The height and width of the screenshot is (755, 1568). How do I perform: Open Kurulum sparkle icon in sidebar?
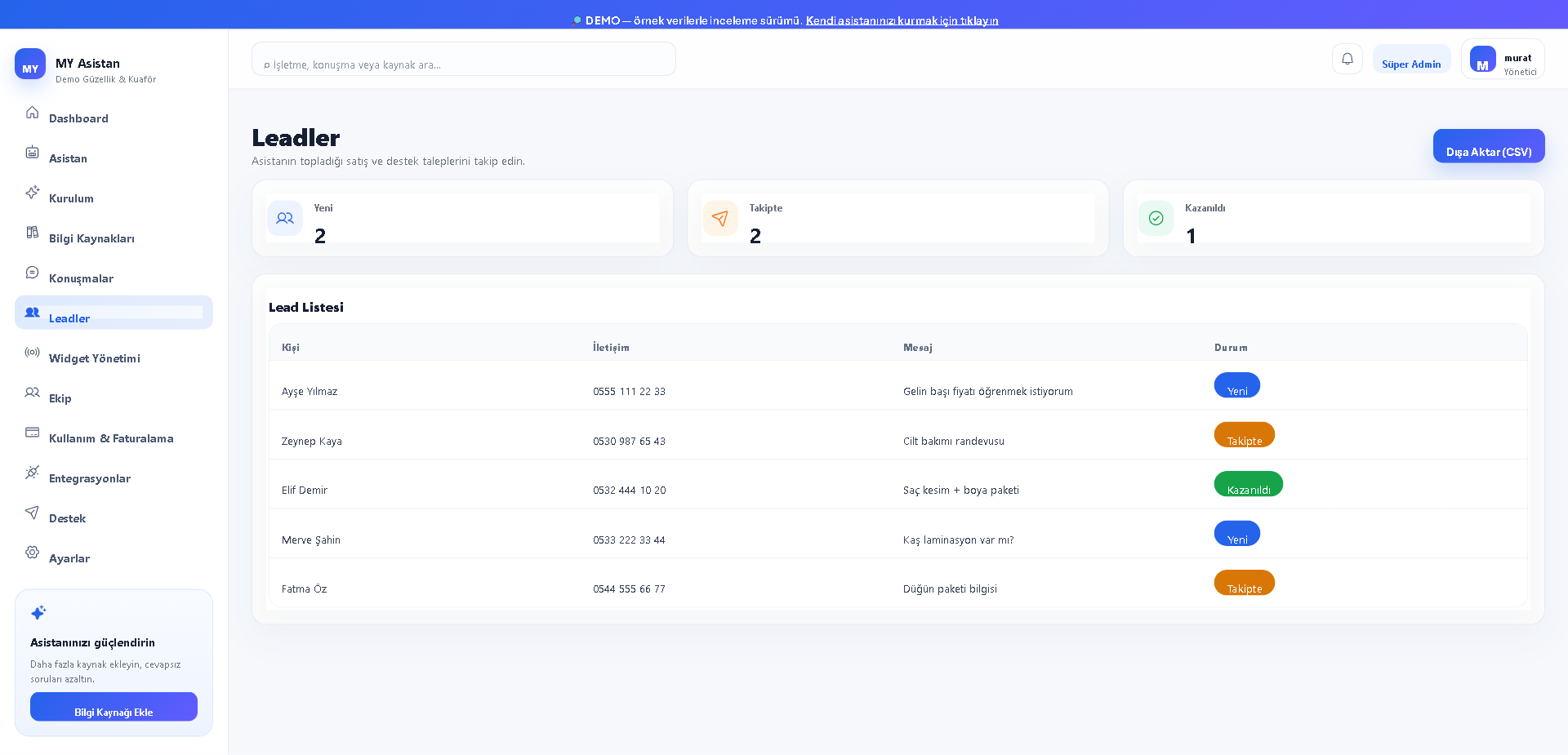pyautogui.click(x=32, y=192)
